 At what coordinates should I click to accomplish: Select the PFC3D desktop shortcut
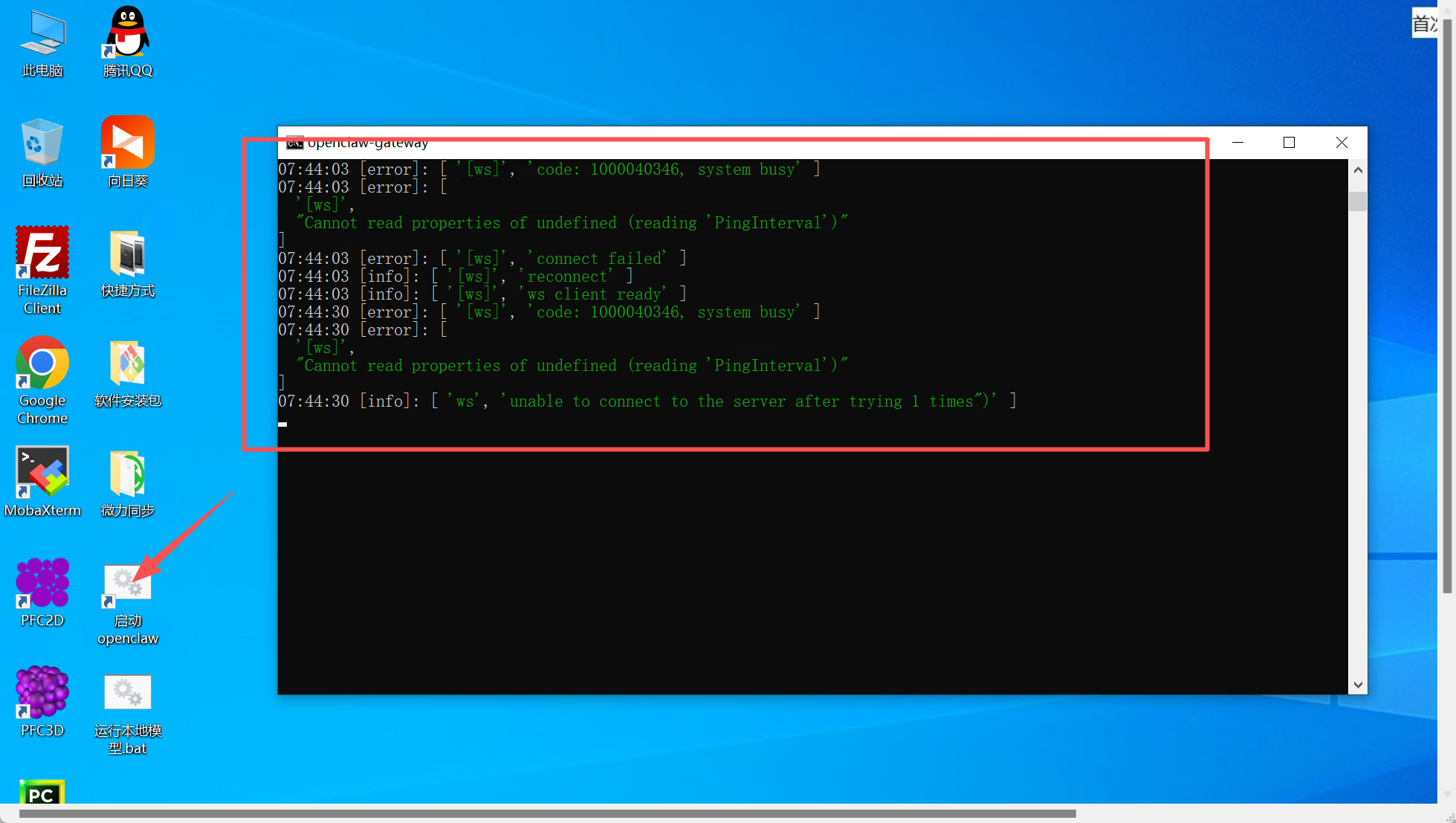coord(42,693)
